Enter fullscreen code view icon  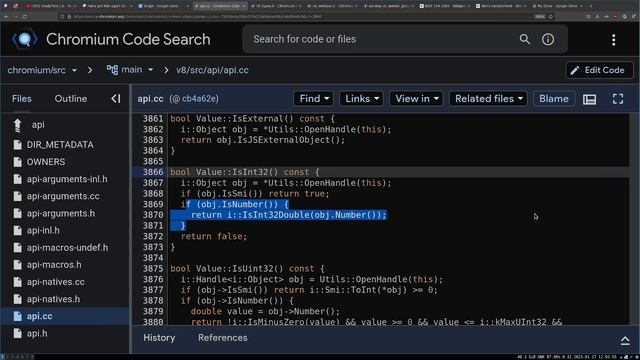[618, 99]
